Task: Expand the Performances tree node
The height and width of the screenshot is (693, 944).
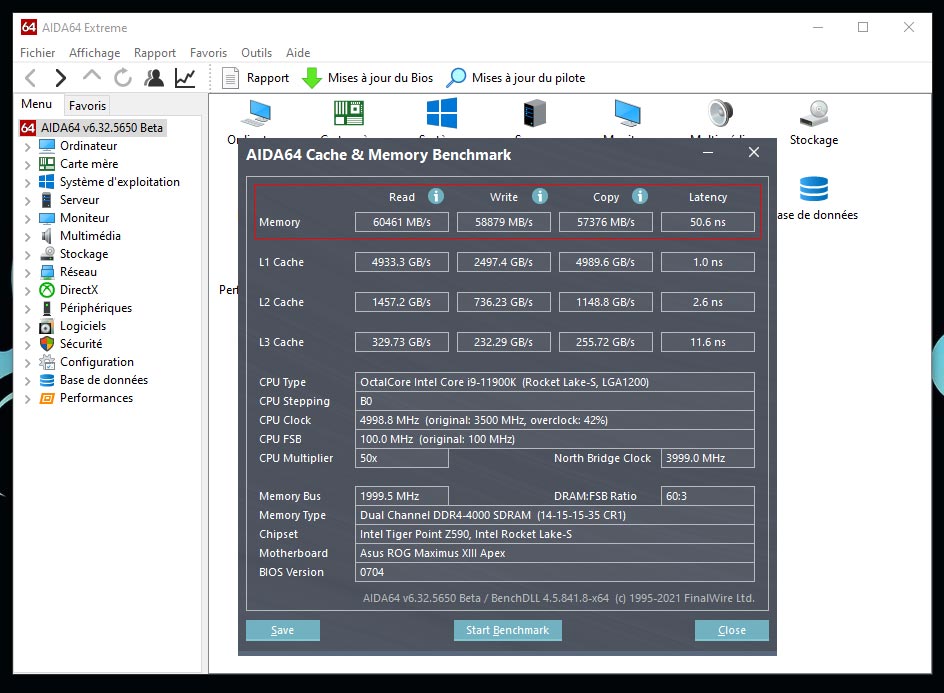Action: pyautogui.click(x=28, y=399)
